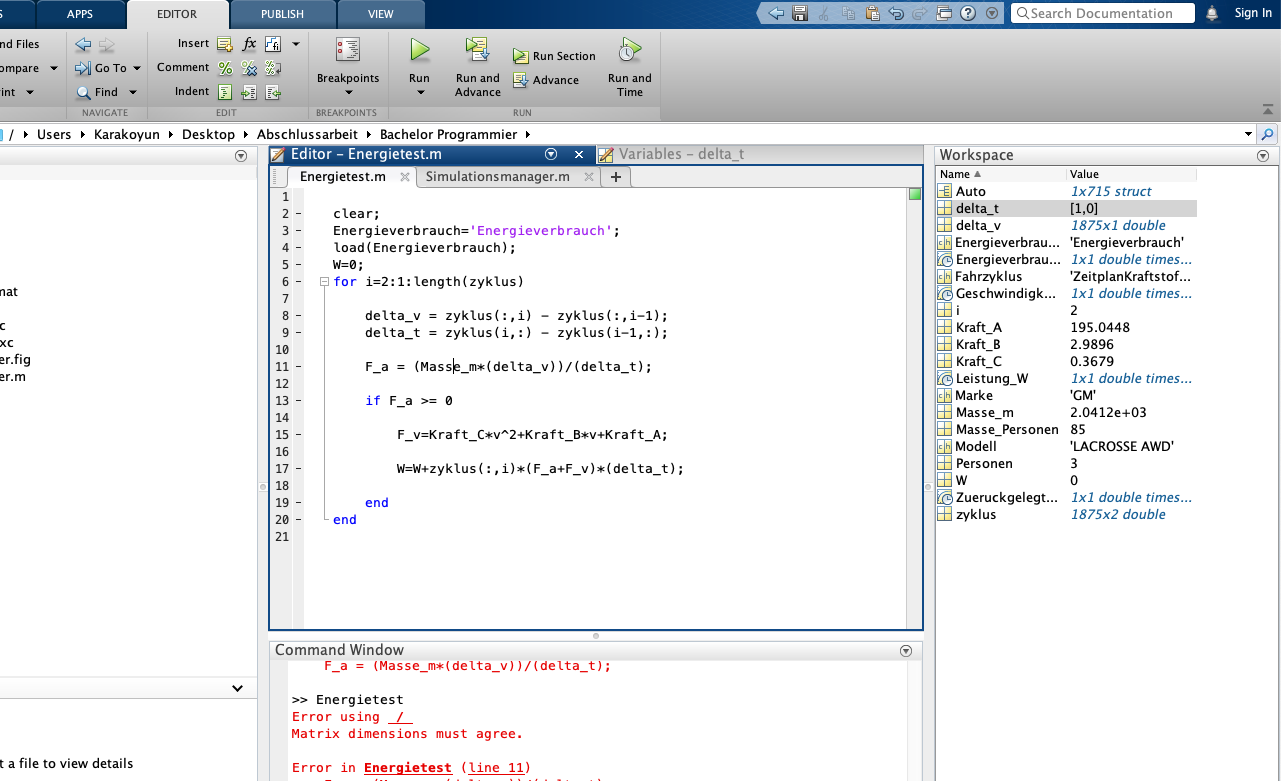The height and width of the screenshot is (781, 1281).
Task: Expand the Workspace panel actions menu
Action: tap(1262, 156)
